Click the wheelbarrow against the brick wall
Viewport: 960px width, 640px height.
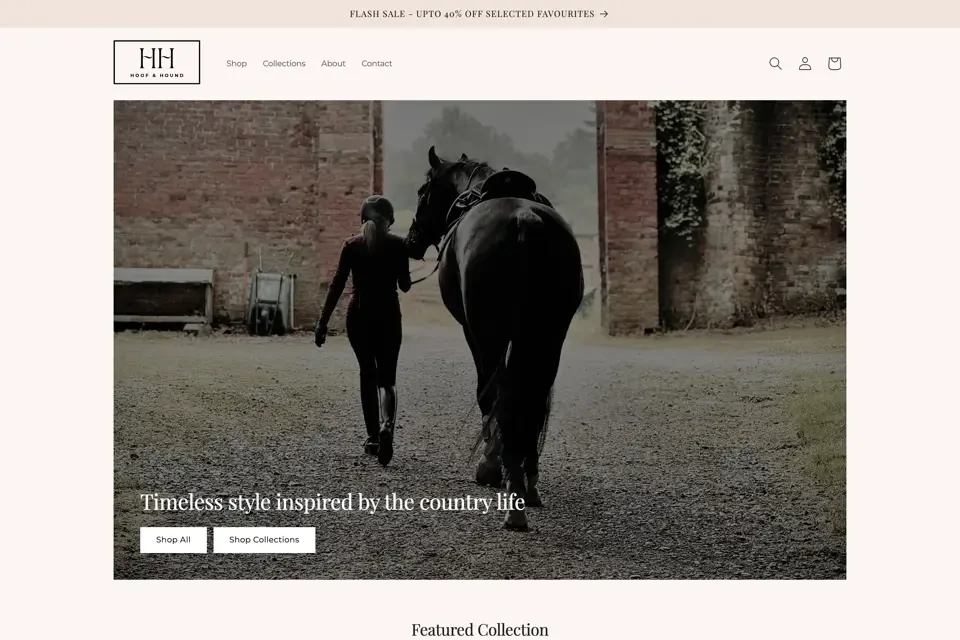click(271, 303)
